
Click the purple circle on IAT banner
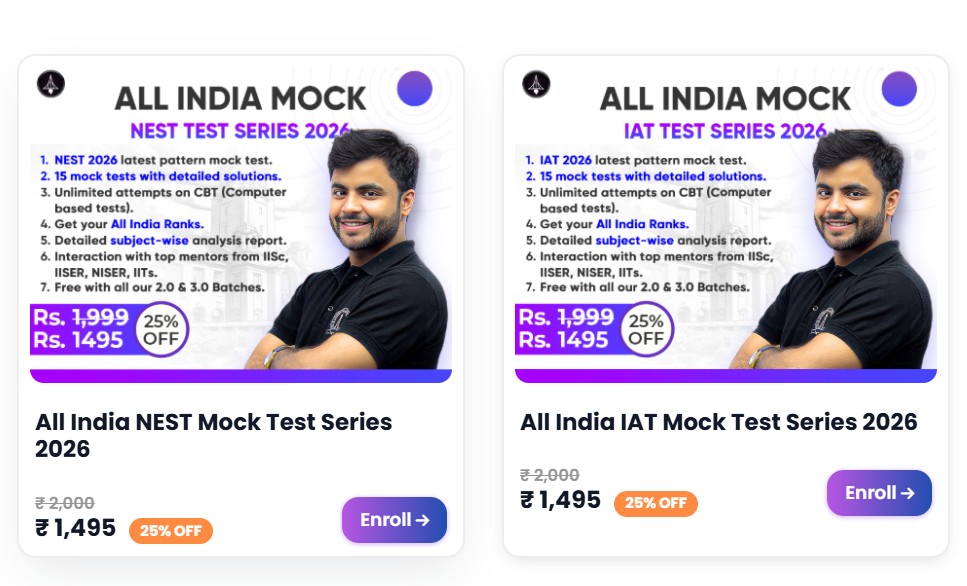tap(899, 89)
